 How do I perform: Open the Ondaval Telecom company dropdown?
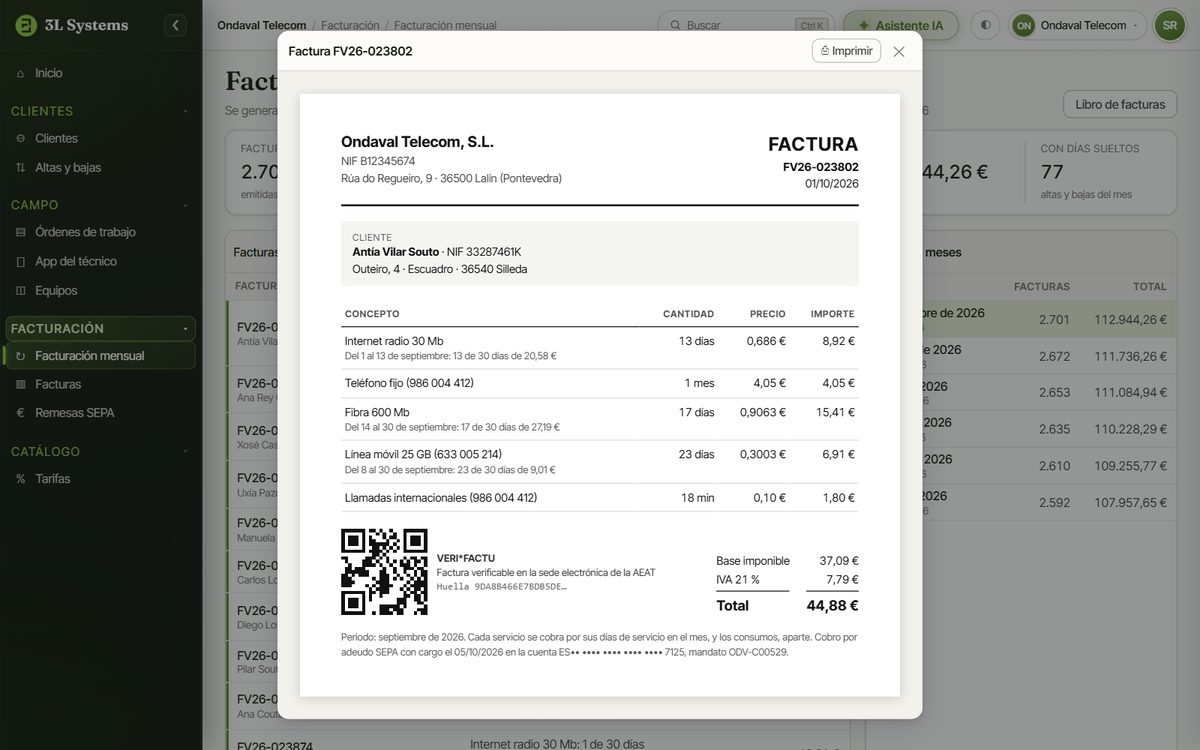pos(1077,25)
